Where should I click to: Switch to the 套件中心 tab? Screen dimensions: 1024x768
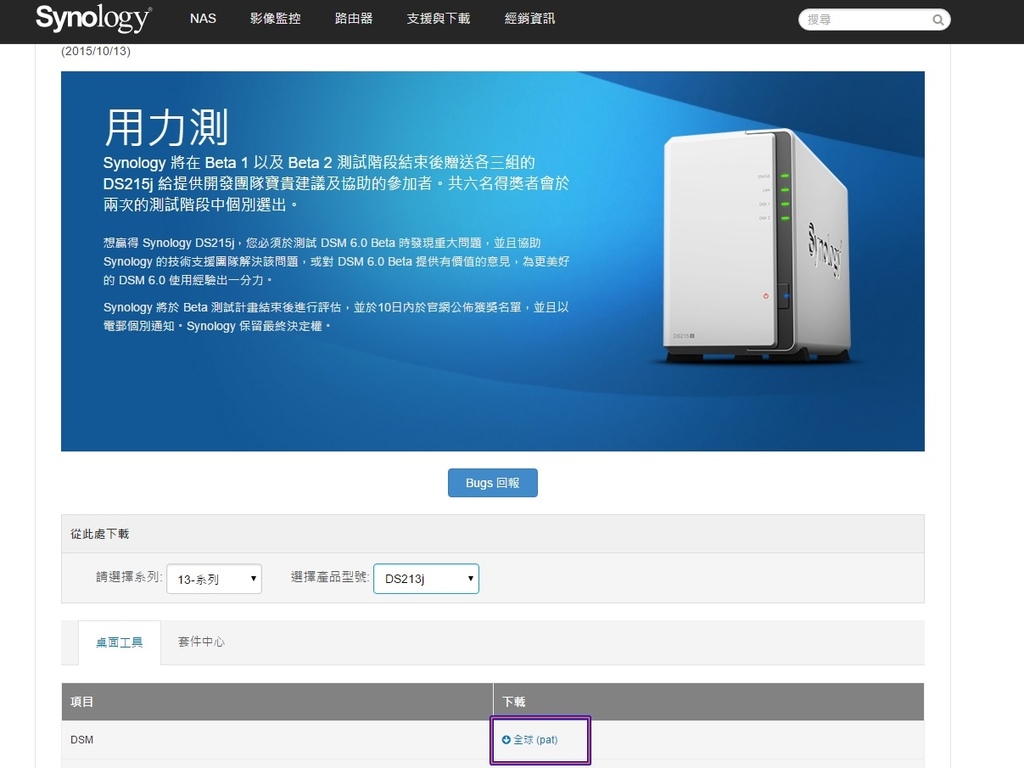pyautogui.click(x=201, y=642)
